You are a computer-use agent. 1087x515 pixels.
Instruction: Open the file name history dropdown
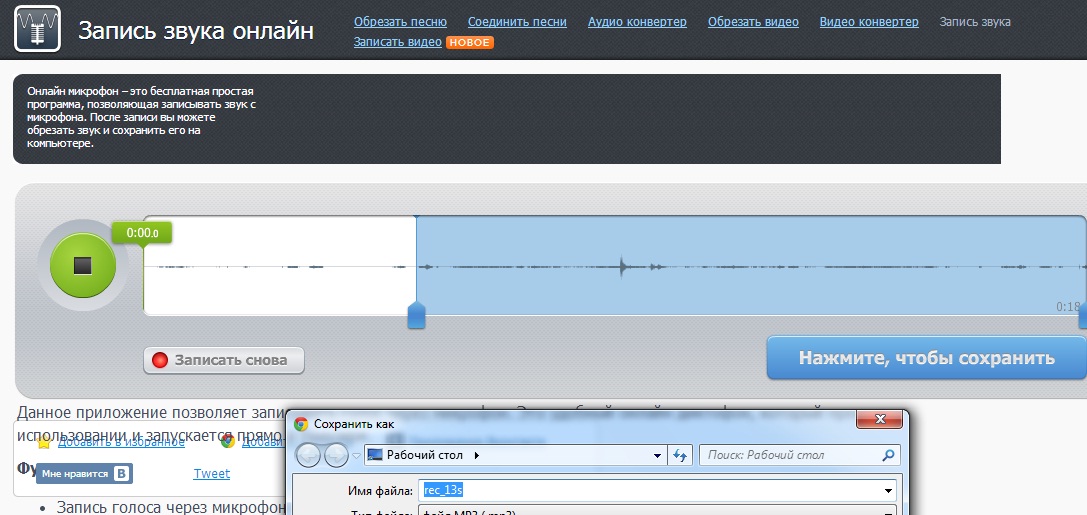click(889, 490)
